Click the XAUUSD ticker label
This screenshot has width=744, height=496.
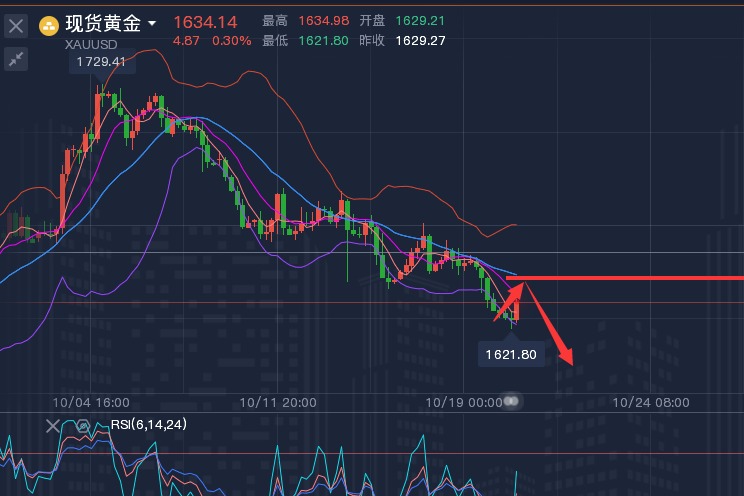[x=92, y=43]
